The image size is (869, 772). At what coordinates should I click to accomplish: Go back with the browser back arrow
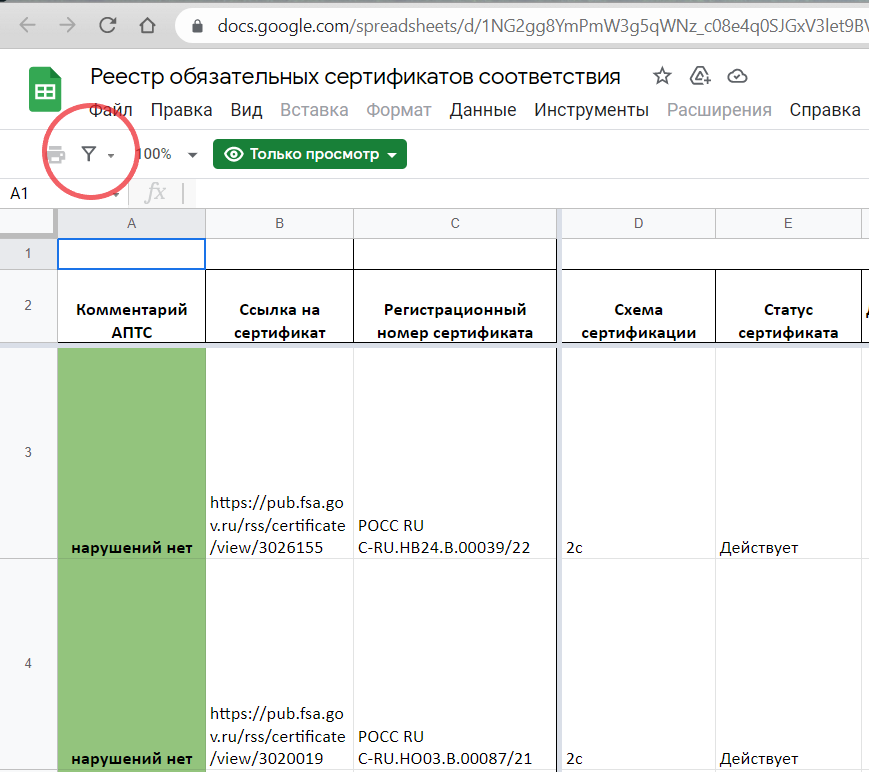(27, 25)
